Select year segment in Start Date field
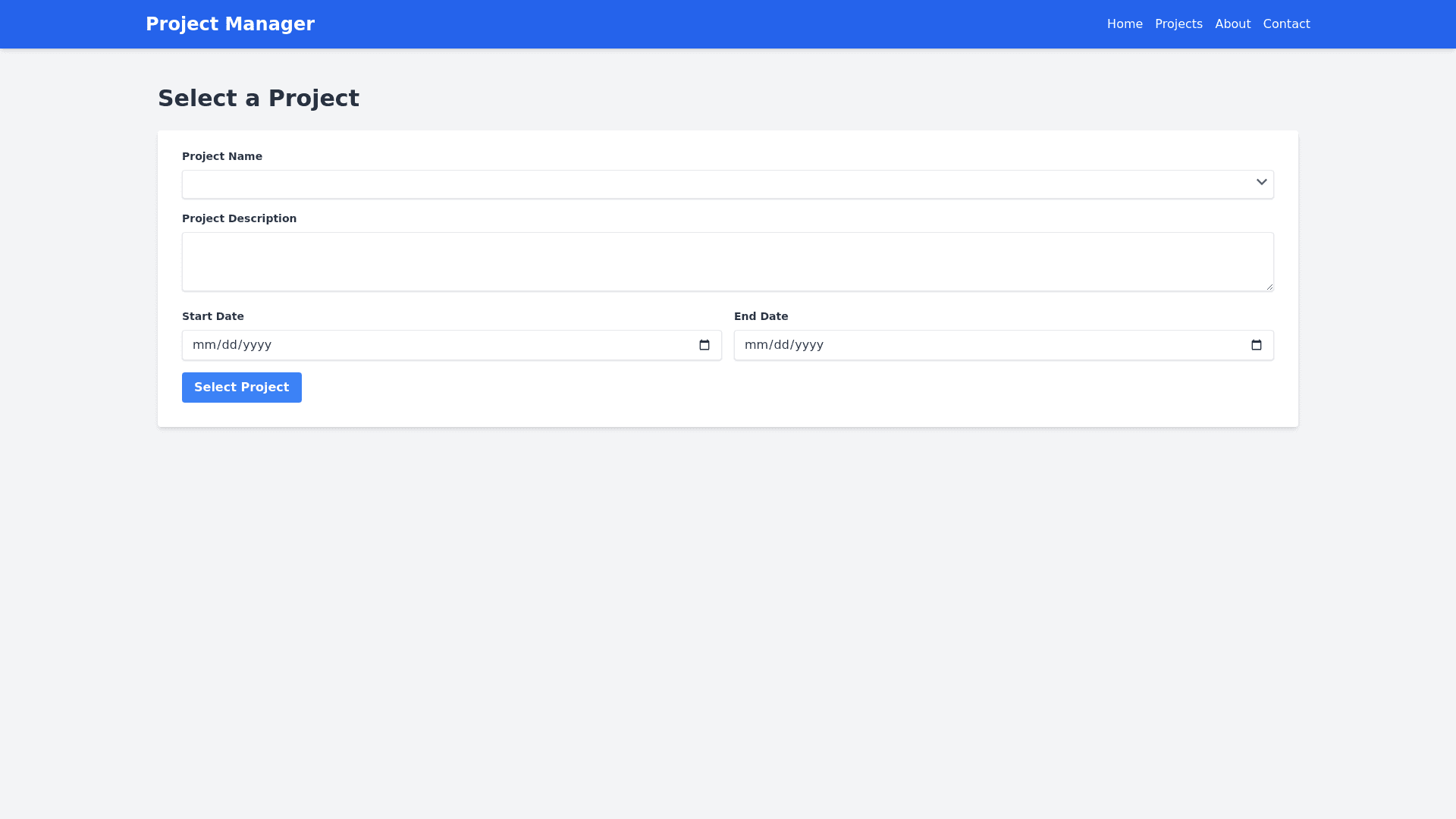 [x=257, y=345]
